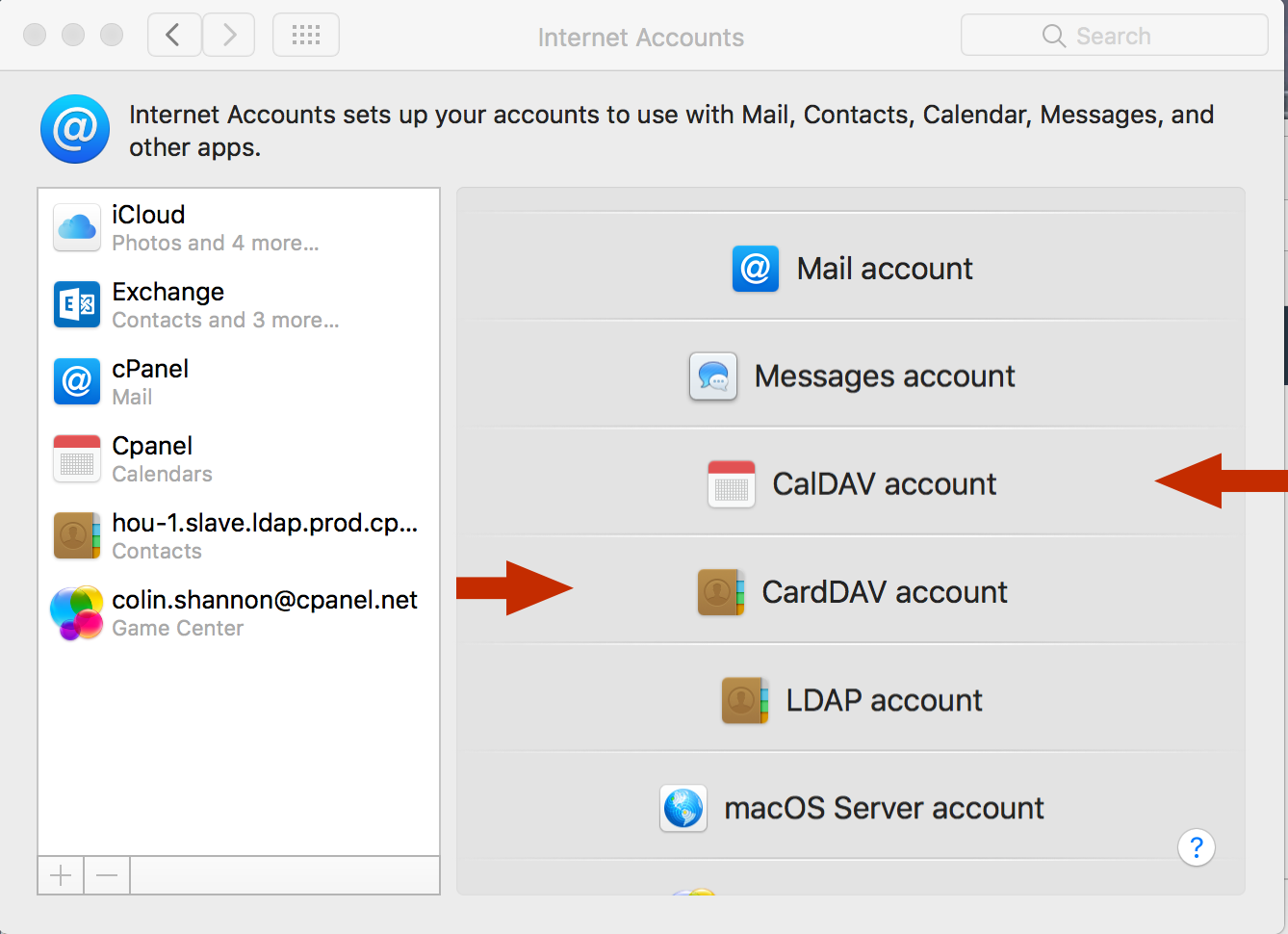This screenshot has height=934, width=1288.
Task: Remove account with the minus button
Action: tap(107, 875)
